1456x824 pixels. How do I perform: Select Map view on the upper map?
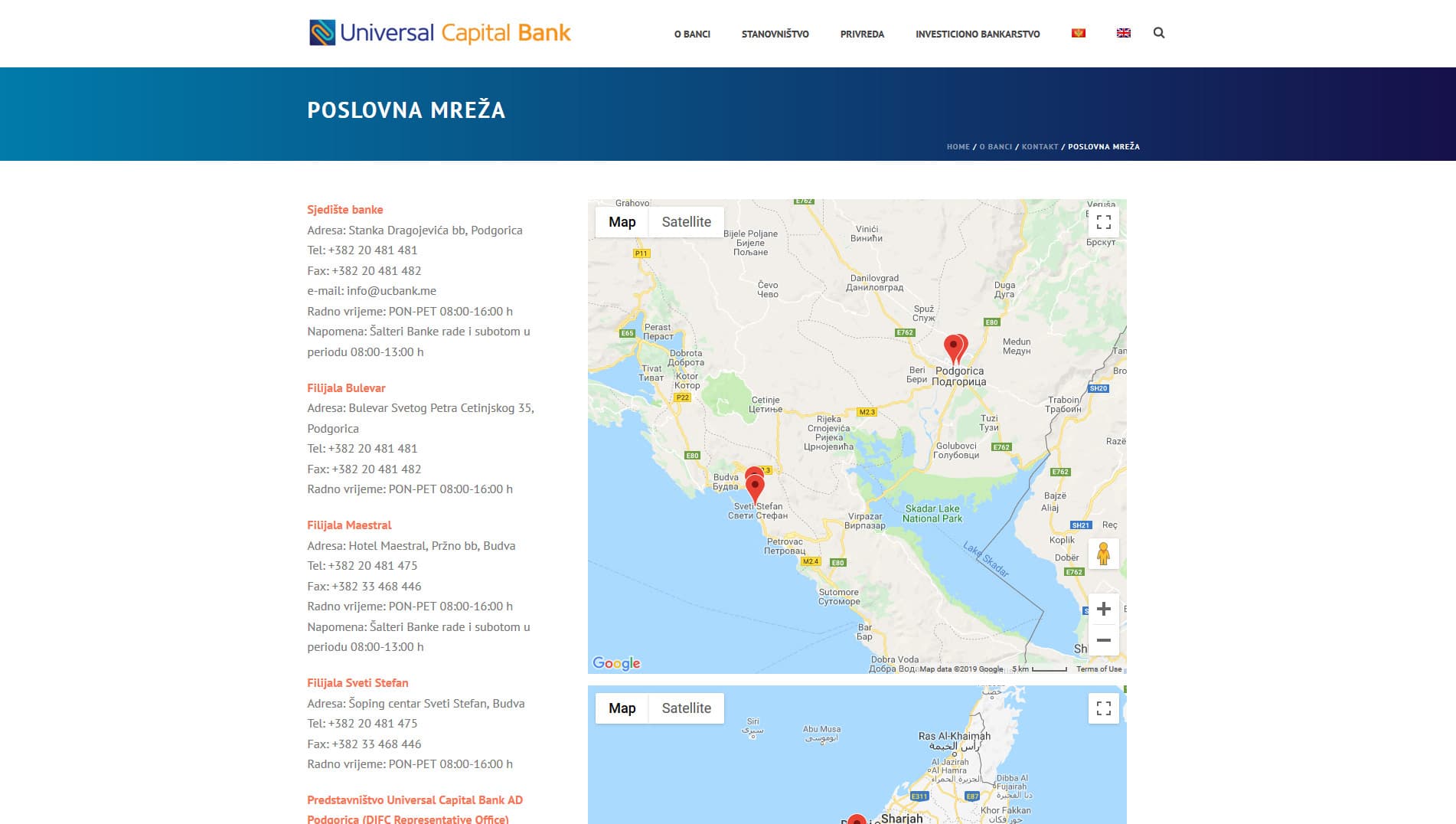(x=622, y=222)
